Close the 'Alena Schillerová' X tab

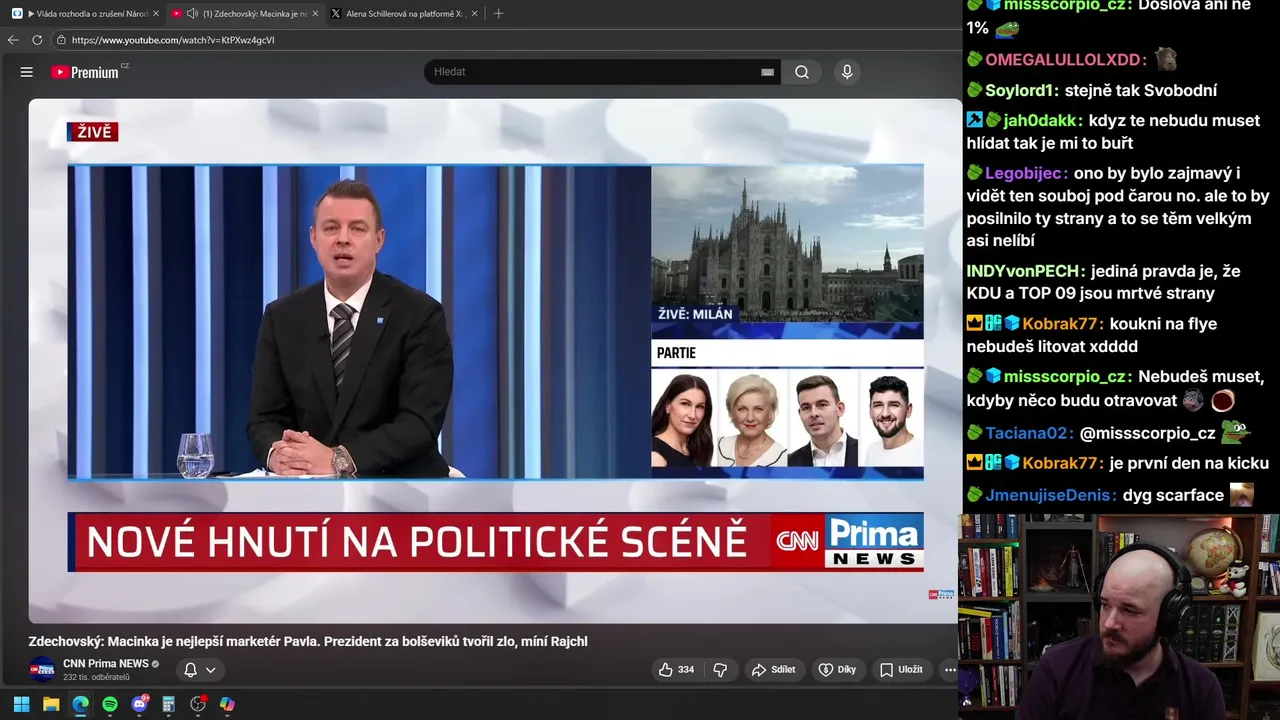pos(475,13)
